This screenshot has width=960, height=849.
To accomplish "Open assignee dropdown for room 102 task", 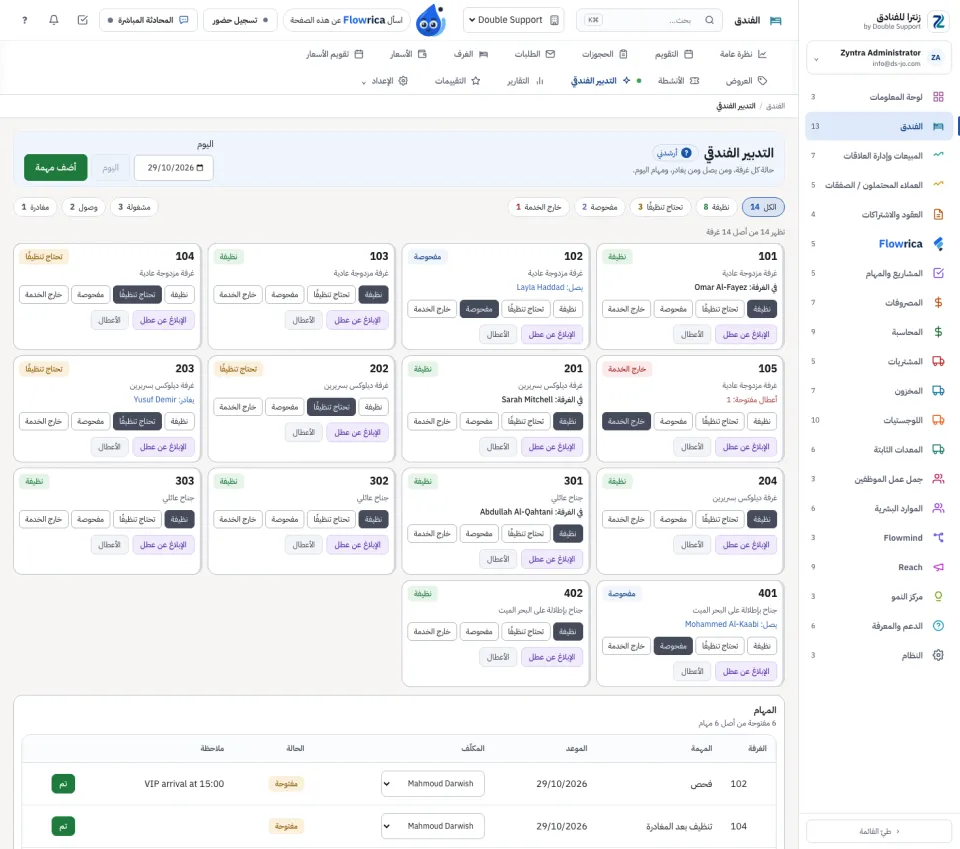I will coord(432,784).
